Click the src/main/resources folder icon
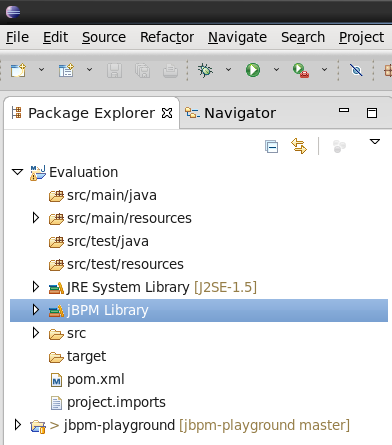Viewport: 392px width, 445px height. tap(56, 219)
